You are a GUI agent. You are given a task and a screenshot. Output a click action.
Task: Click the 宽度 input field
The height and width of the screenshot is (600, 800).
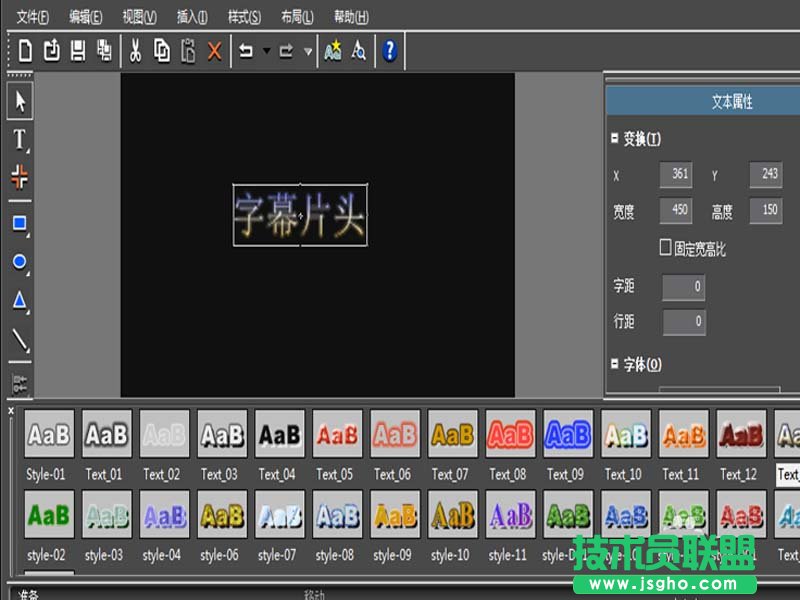(676, 212)
